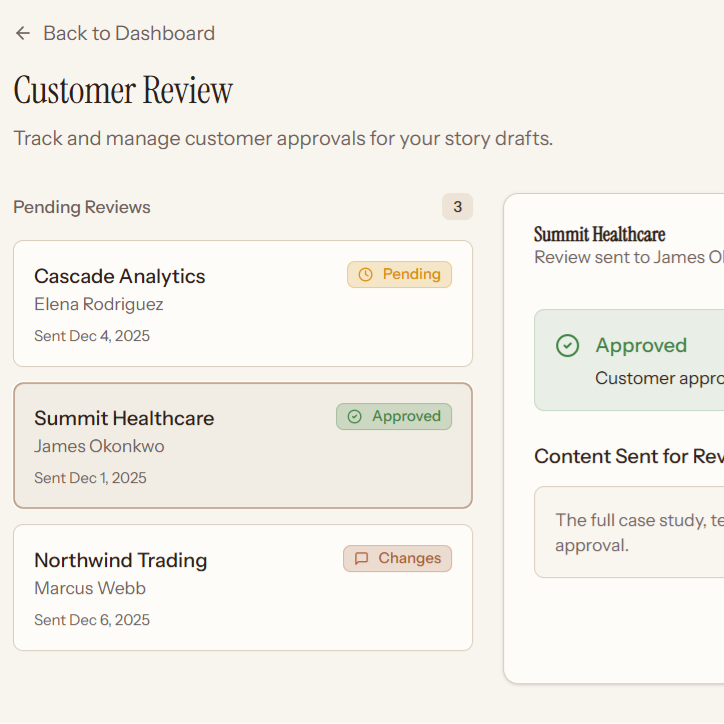Image resolution: width=724 pixels, height=724 pixels.
Task: Click the clock icon in the Pending badge
Action: 365,274
